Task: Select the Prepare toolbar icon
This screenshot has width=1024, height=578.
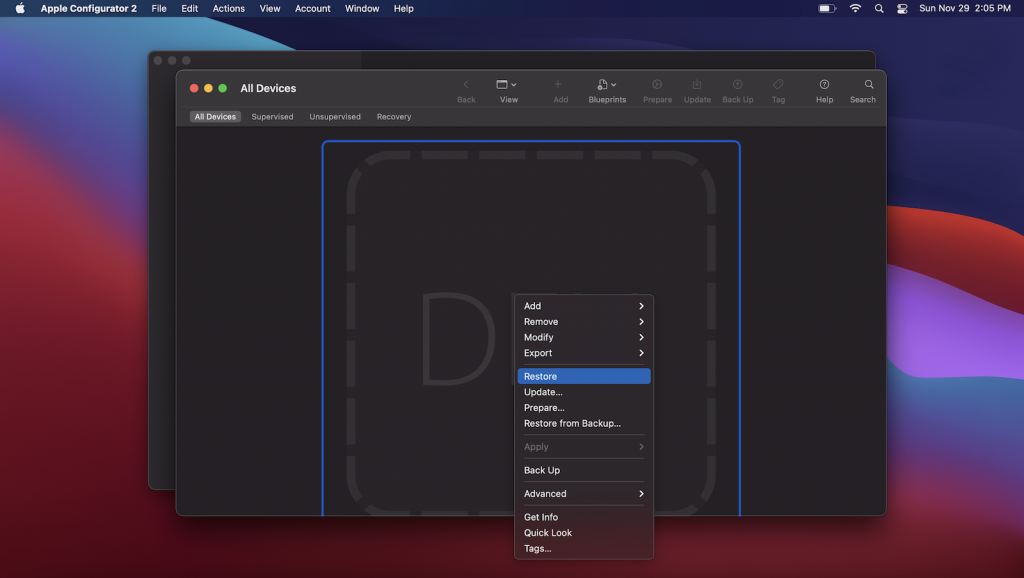Action: [x=657, y=90]
